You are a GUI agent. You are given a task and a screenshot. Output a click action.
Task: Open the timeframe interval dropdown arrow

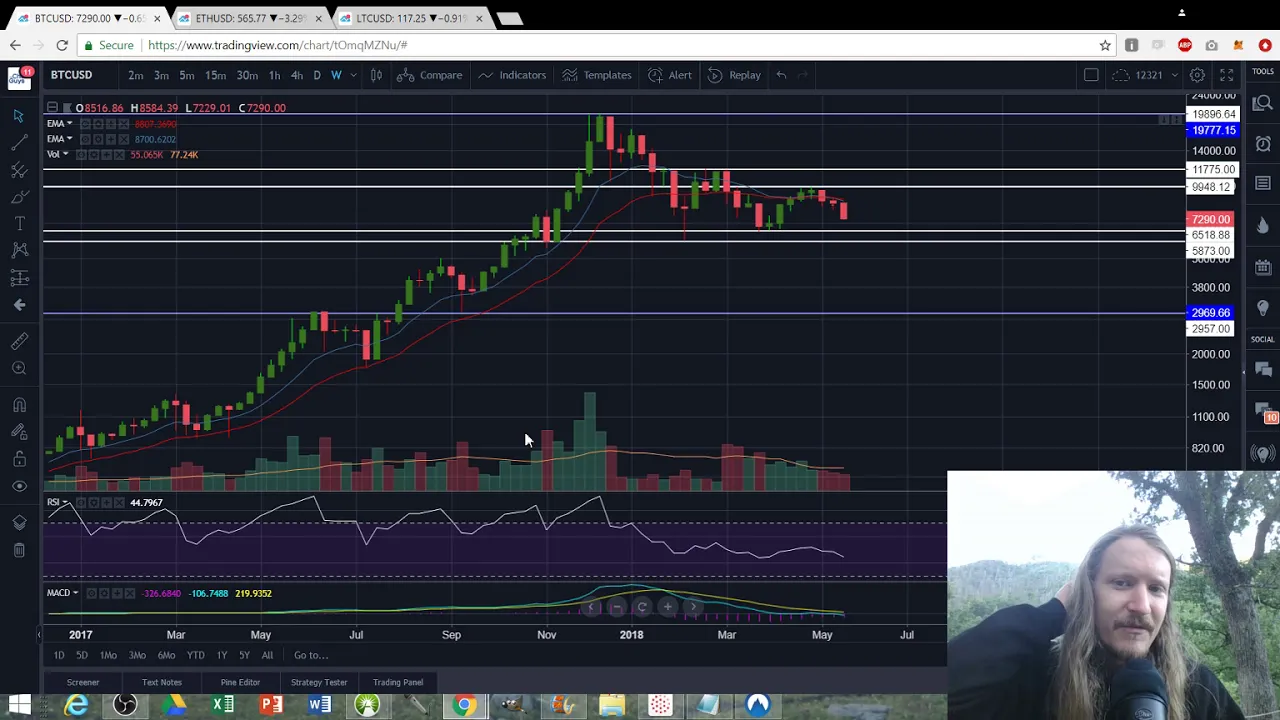(x=354, y=75)
